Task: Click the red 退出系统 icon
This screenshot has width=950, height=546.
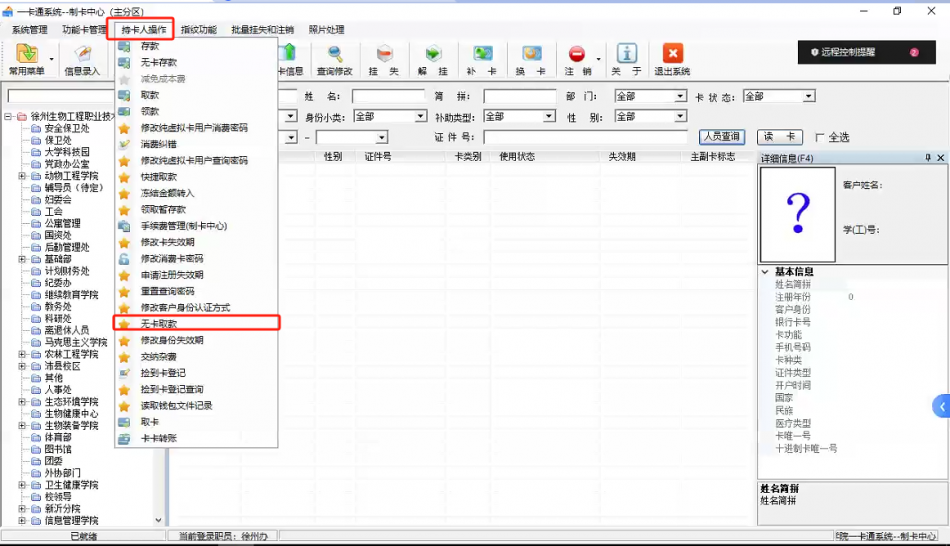Action: (672, 54)
